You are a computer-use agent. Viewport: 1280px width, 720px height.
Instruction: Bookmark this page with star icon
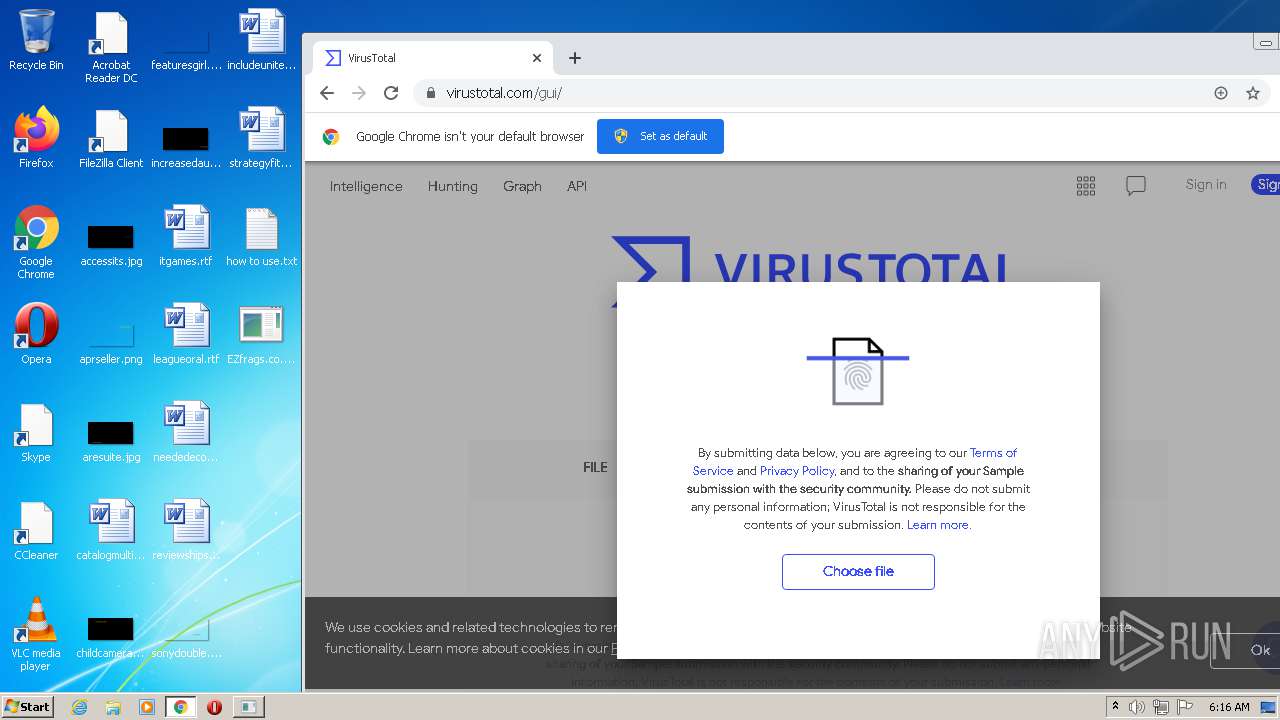click(1253, 93)
